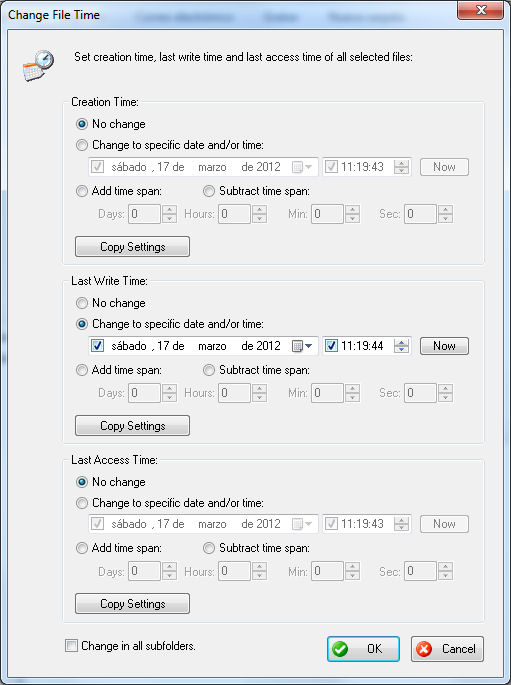Viewport: 511px width, 685px height.
Task: Select Subtract time span under Last Write Time
Action: tap(209, 370)
